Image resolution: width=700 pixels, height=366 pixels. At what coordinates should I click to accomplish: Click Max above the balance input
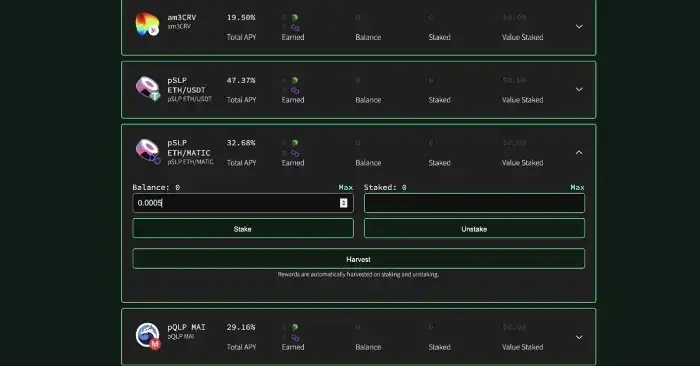[346, 187]
